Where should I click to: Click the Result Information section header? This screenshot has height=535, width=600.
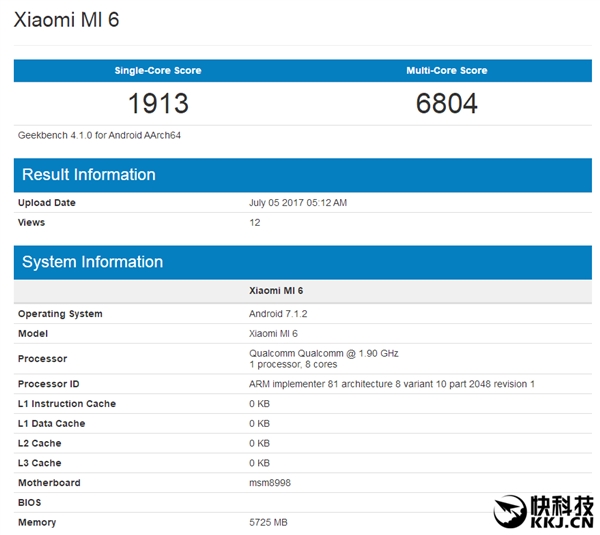(89, 175)
